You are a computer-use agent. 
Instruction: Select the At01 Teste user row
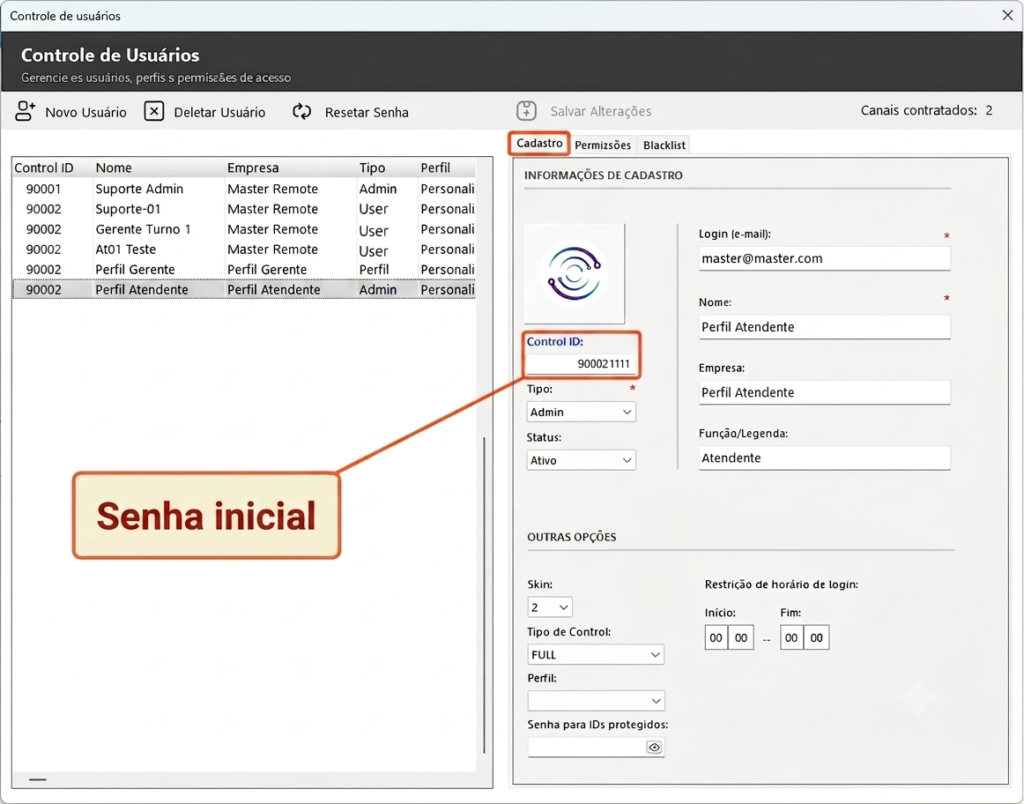pos(244,249)
